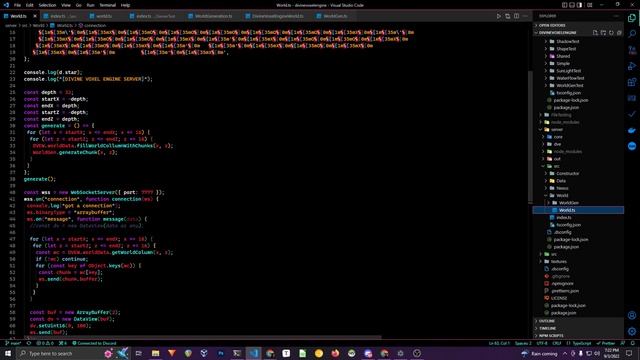640x360 pixels.
Task: Open .npmignore file in Explorer
Action: pos(578,284)
